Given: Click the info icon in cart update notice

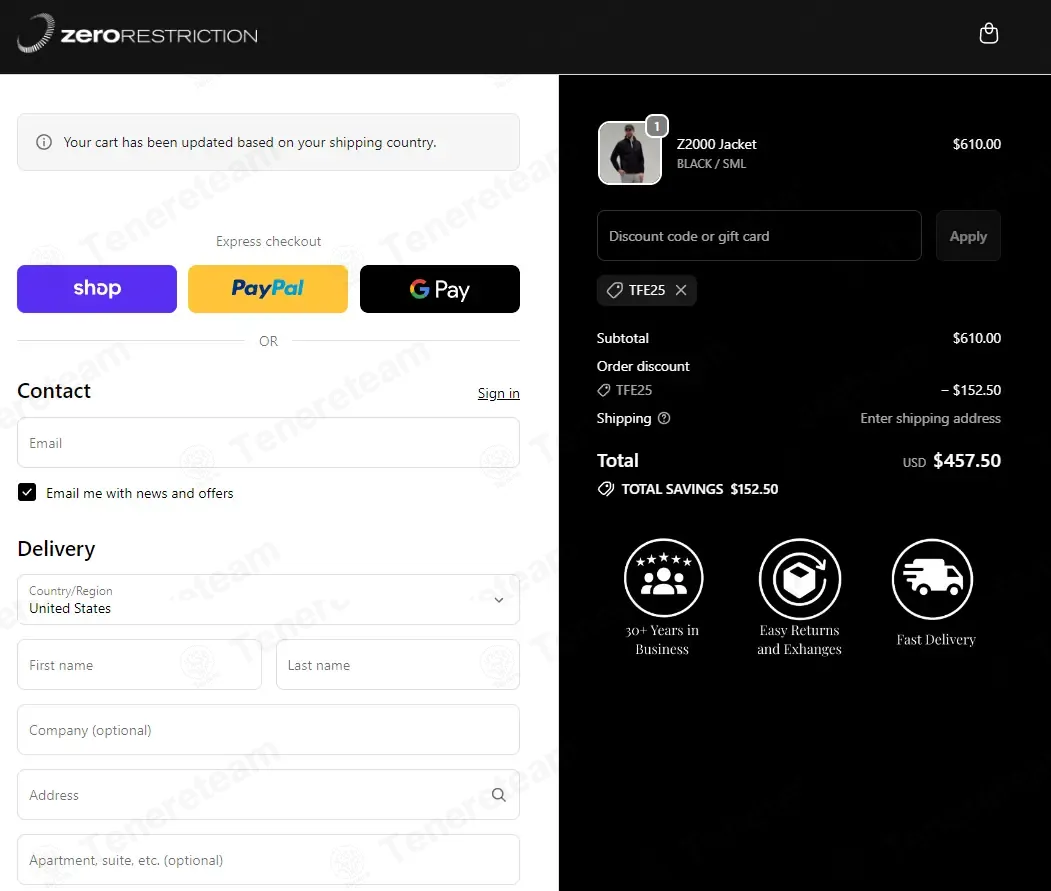Looking at the screenshot, I should (44, 142).
